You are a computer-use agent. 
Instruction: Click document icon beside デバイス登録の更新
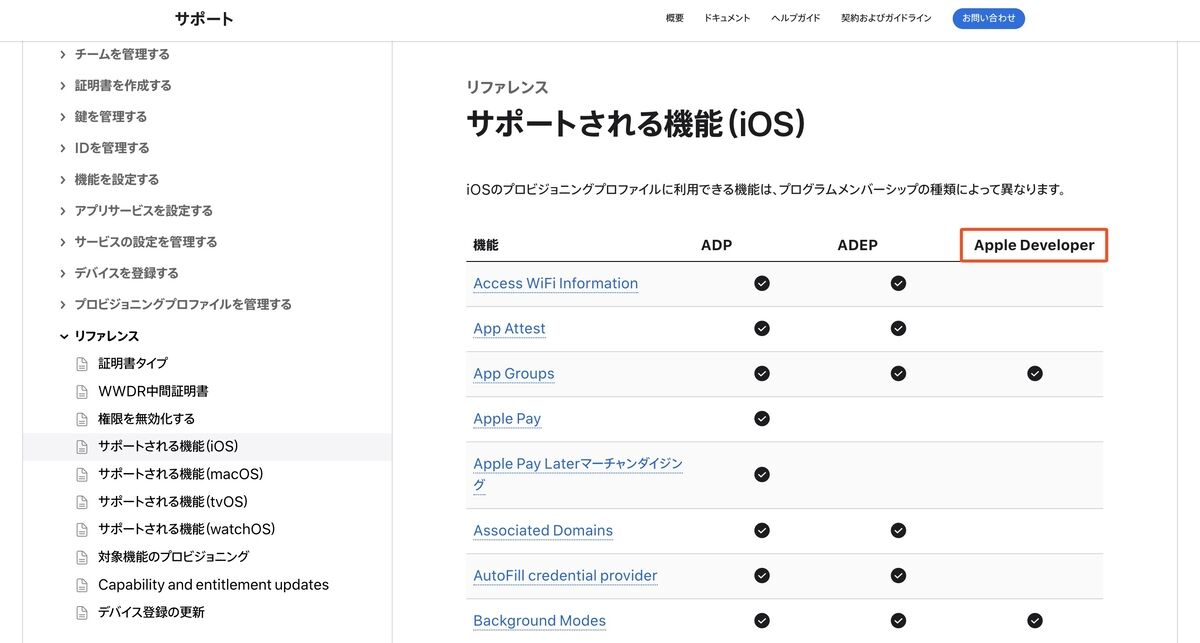82,612
